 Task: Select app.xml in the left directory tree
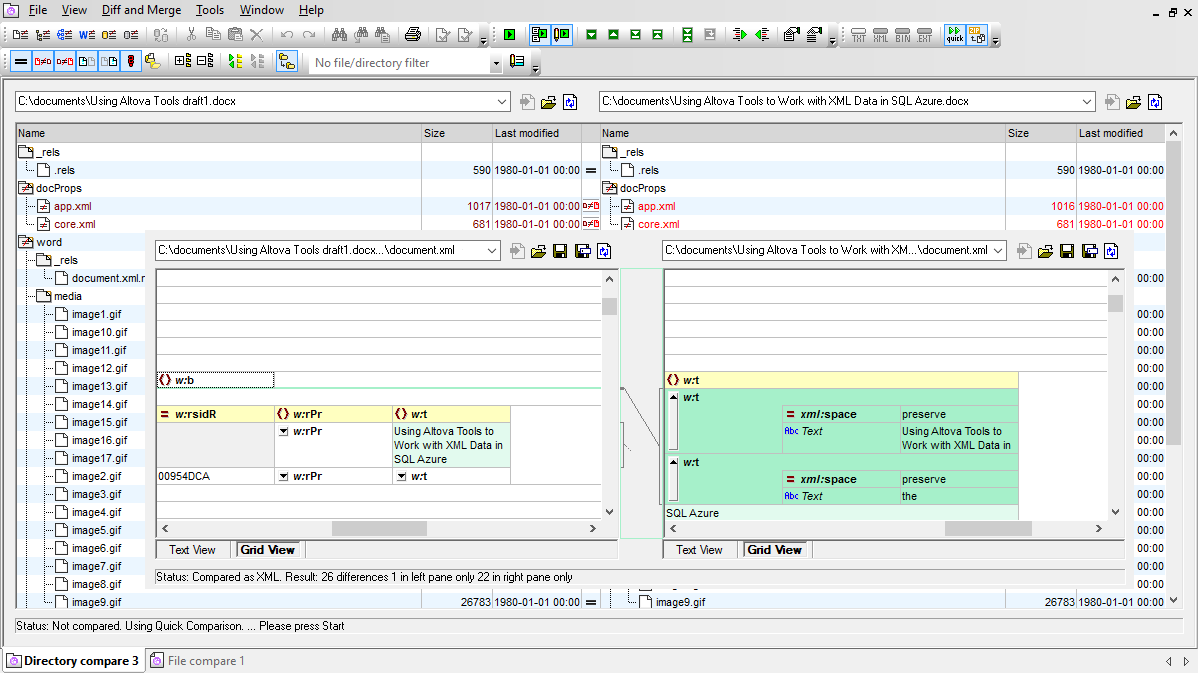point(73,206)
